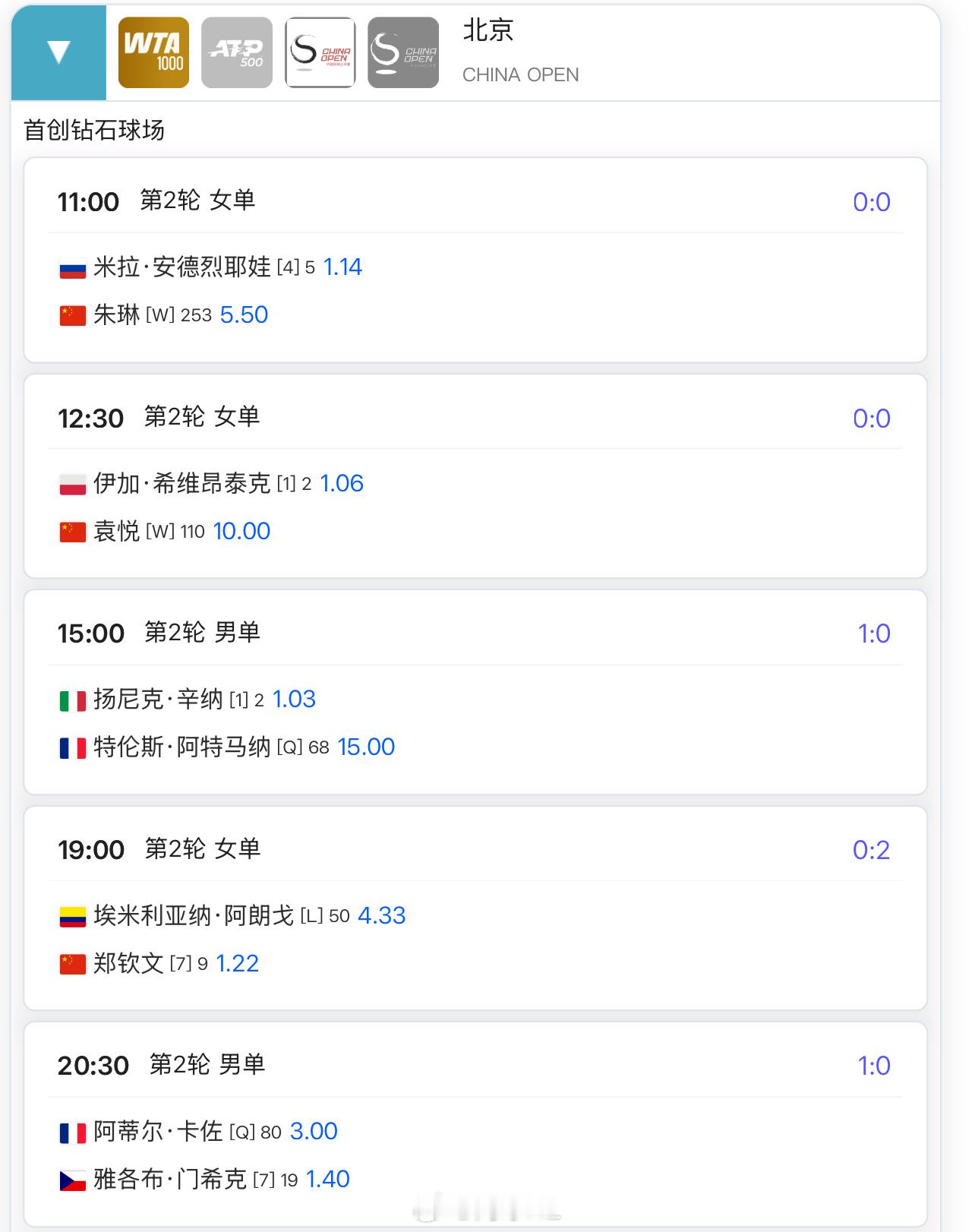Screen dimensions: 975x1232
Task: Open player 郑钦文
Action: point(128,963)
